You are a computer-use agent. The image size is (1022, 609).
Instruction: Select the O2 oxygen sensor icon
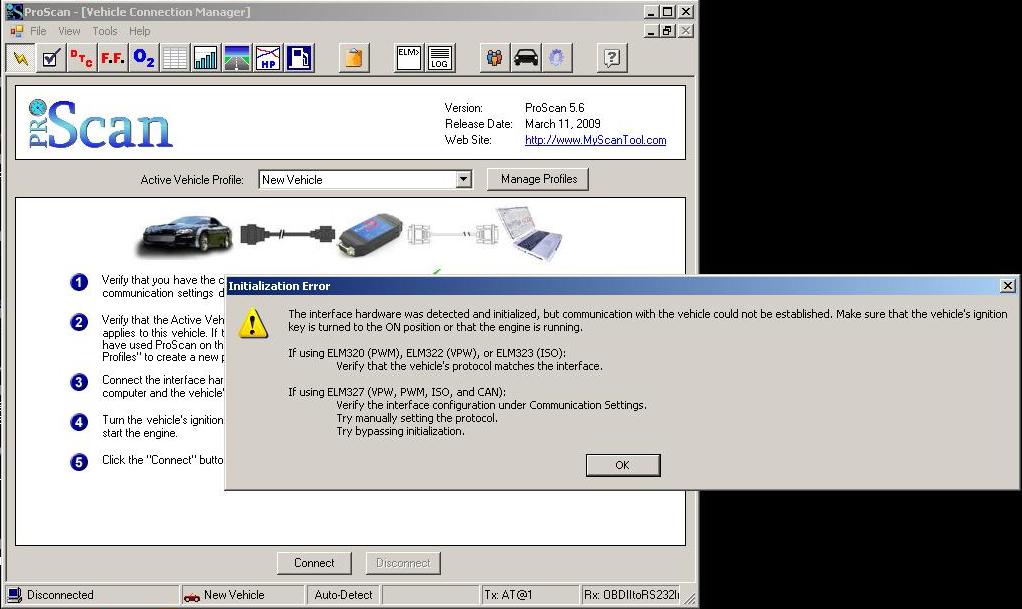click(x=144, y=58)
